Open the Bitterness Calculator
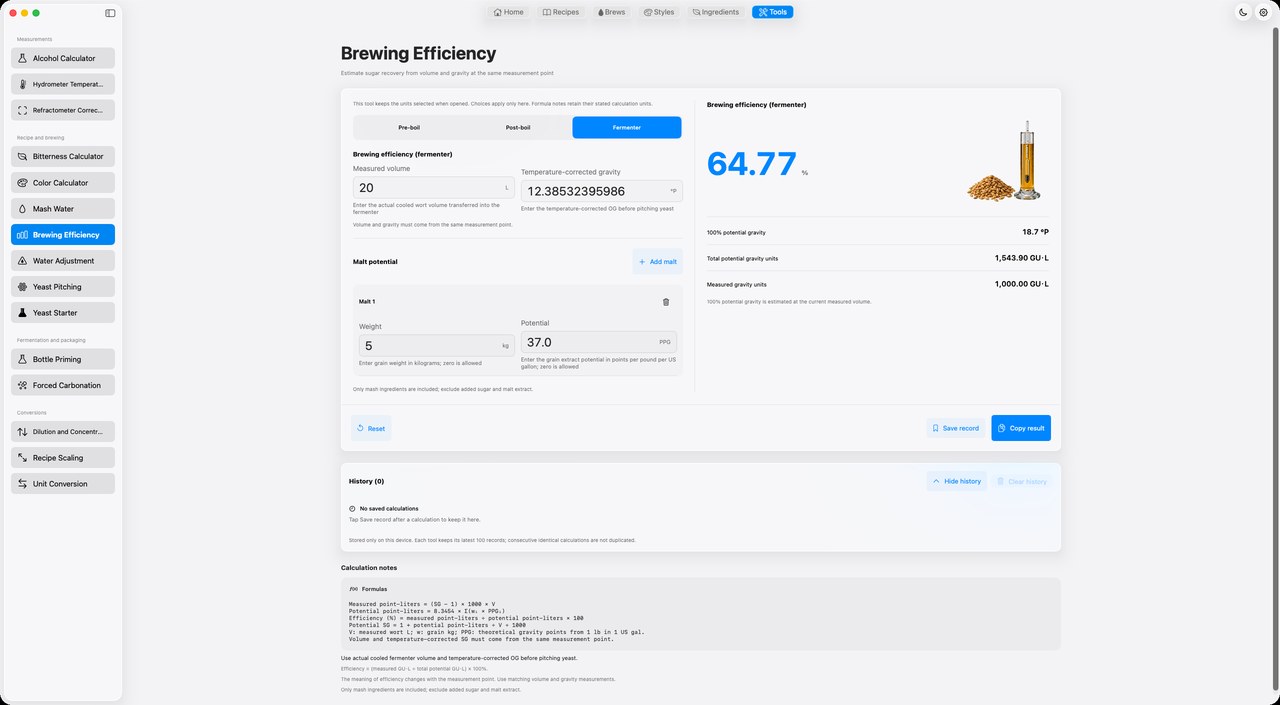This screenshot has height=705, width=1280. pos(63,156)
